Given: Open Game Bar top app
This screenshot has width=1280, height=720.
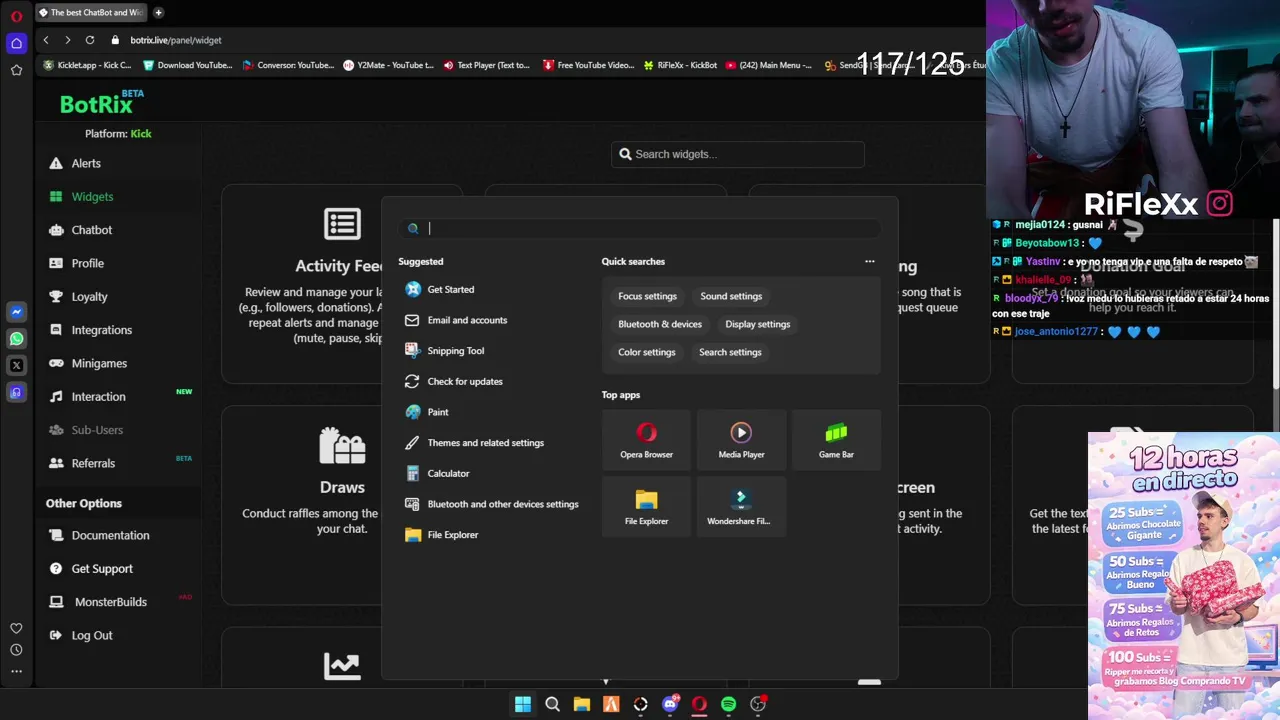Looking at the screenshot, I should click(x=836, y=439).
